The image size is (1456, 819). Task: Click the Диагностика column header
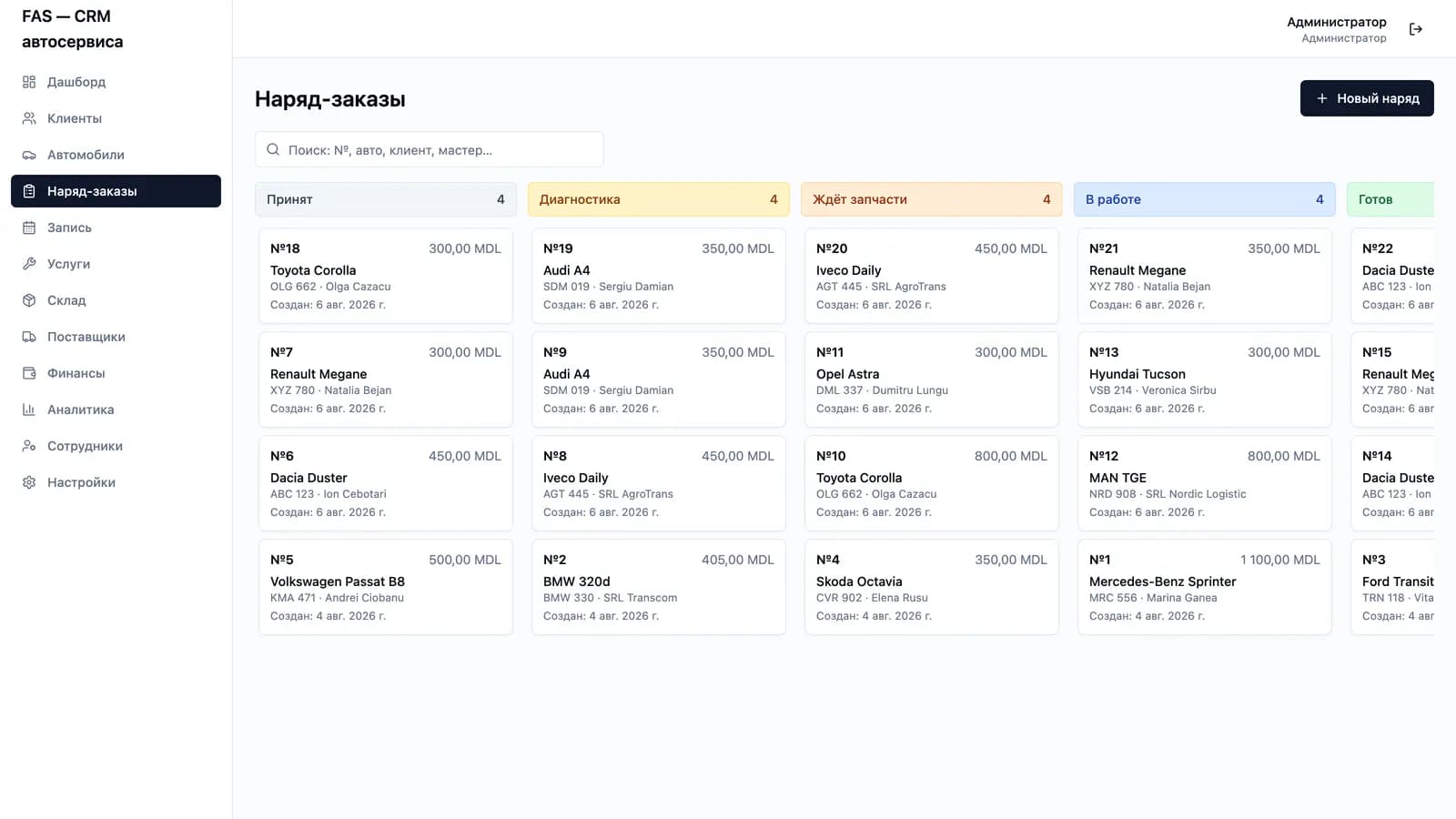tap(659, 199)
